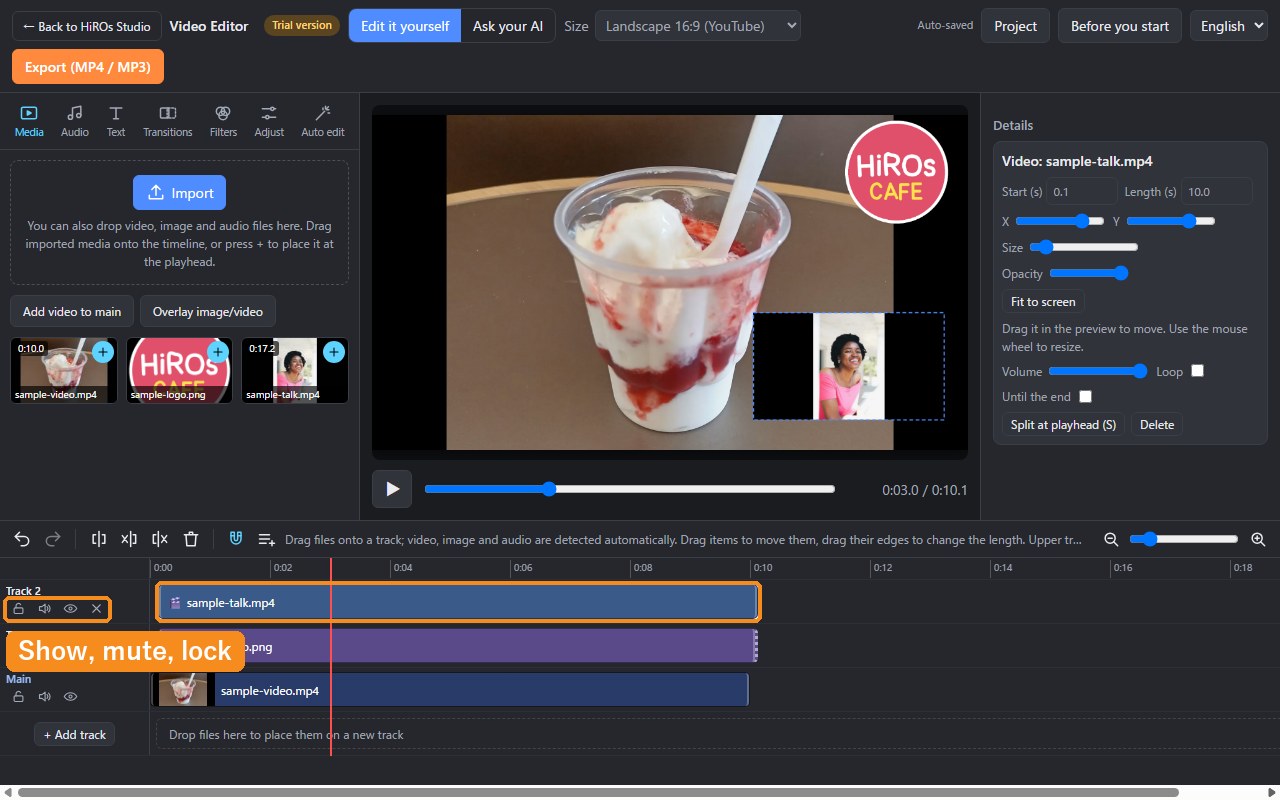1280x800 pixels.
Task: Open the Adjust panel tab
Action: pos(269,121)
